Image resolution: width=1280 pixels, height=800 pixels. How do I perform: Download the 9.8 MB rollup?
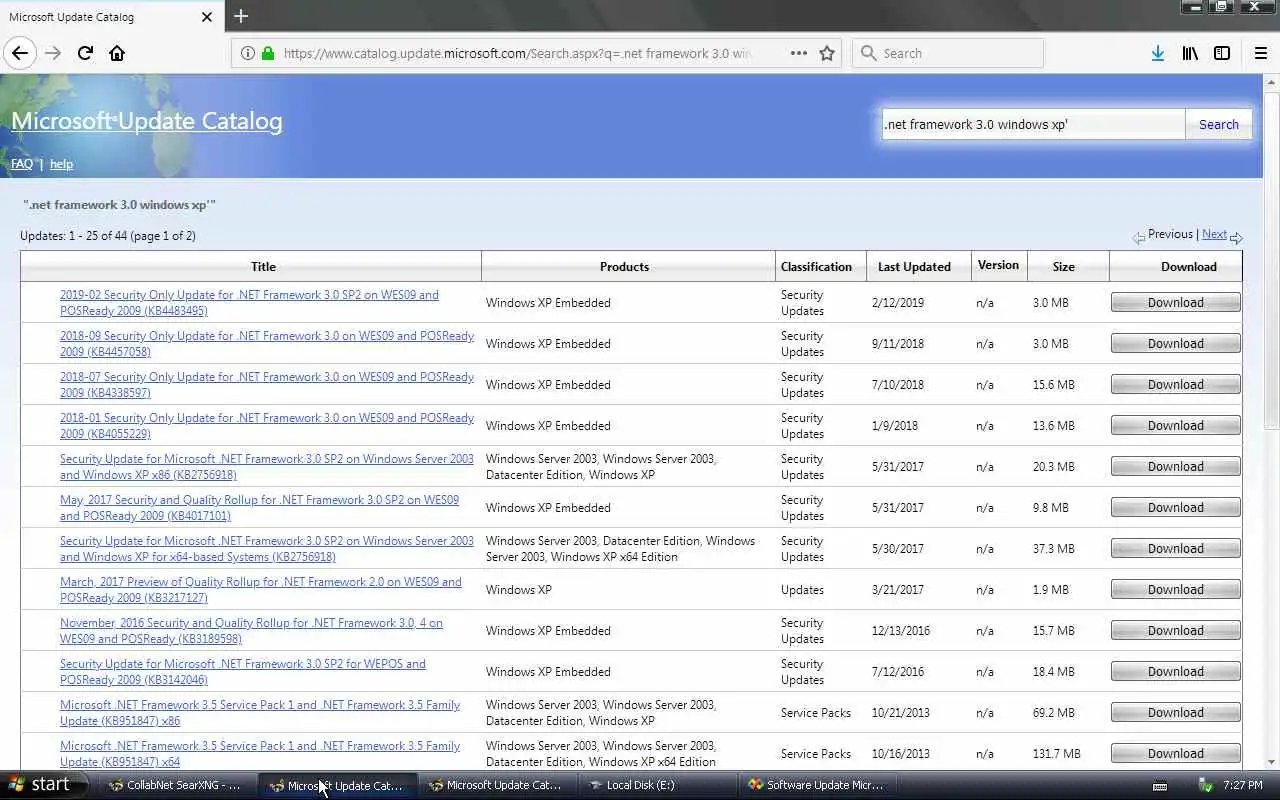[1175, 507]
